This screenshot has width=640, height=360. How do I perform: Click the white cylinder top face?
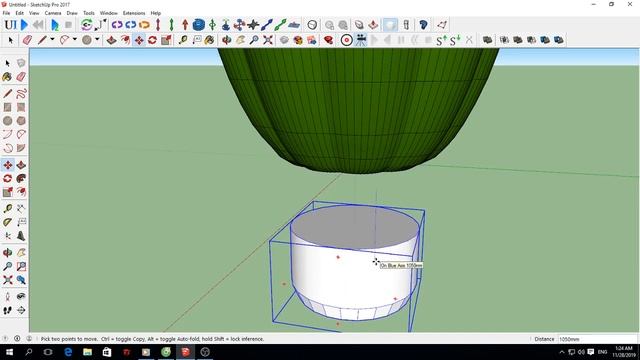(354, 226)
